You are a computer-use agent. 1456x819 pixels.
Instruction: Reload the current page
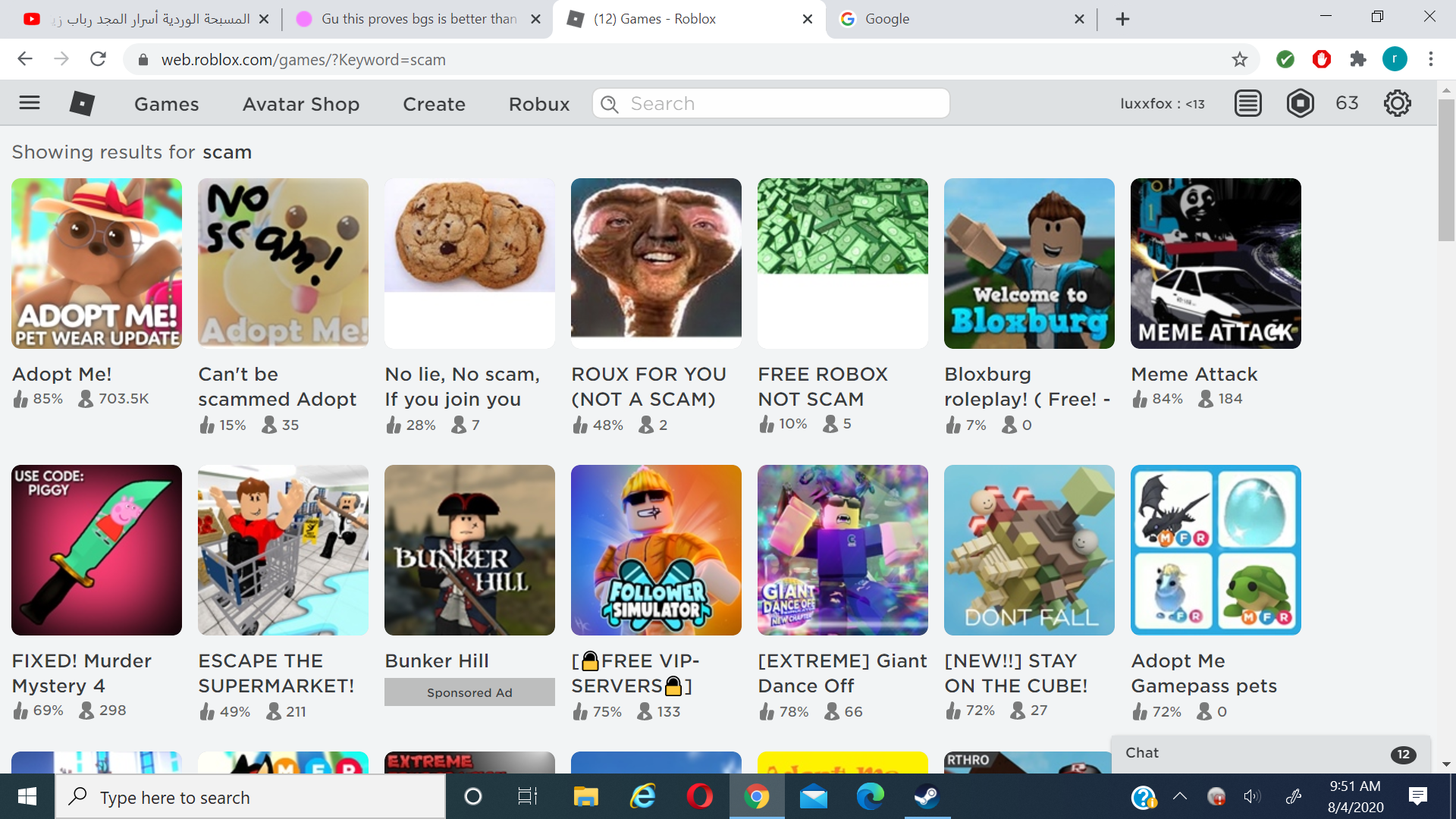pos(98,59)
